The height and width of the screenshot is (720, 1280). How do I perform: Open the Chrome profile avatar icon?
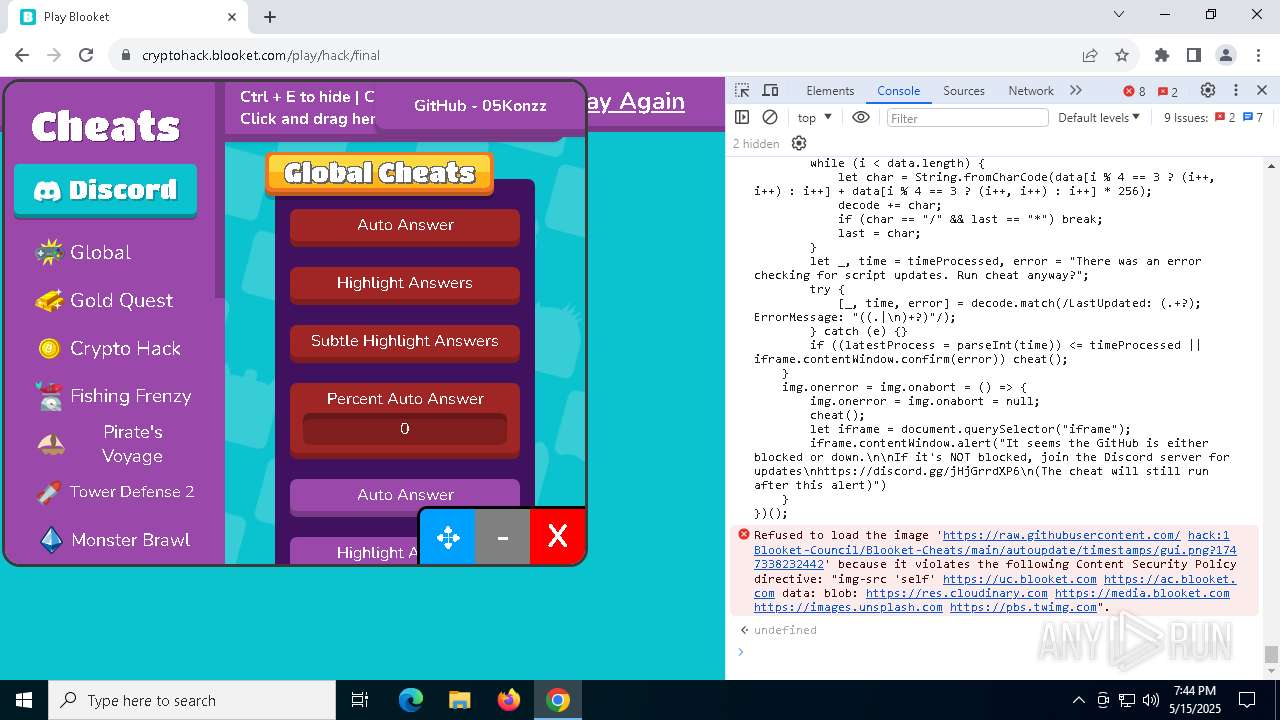click(x=1226, y=55)
